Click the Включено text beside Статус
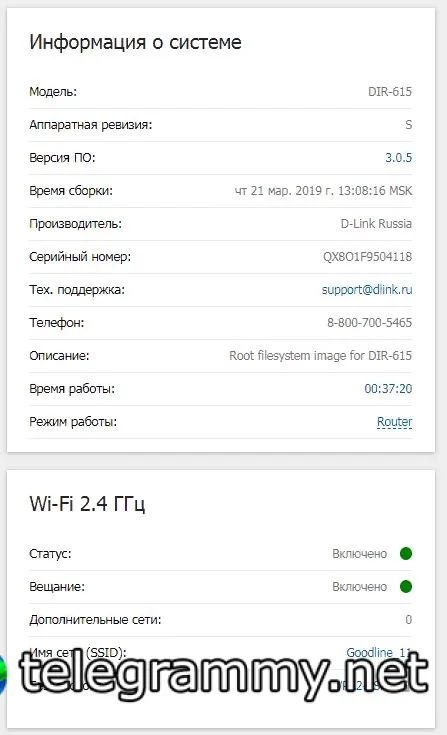Screen dimensions: 447x735 coord(359,554)
